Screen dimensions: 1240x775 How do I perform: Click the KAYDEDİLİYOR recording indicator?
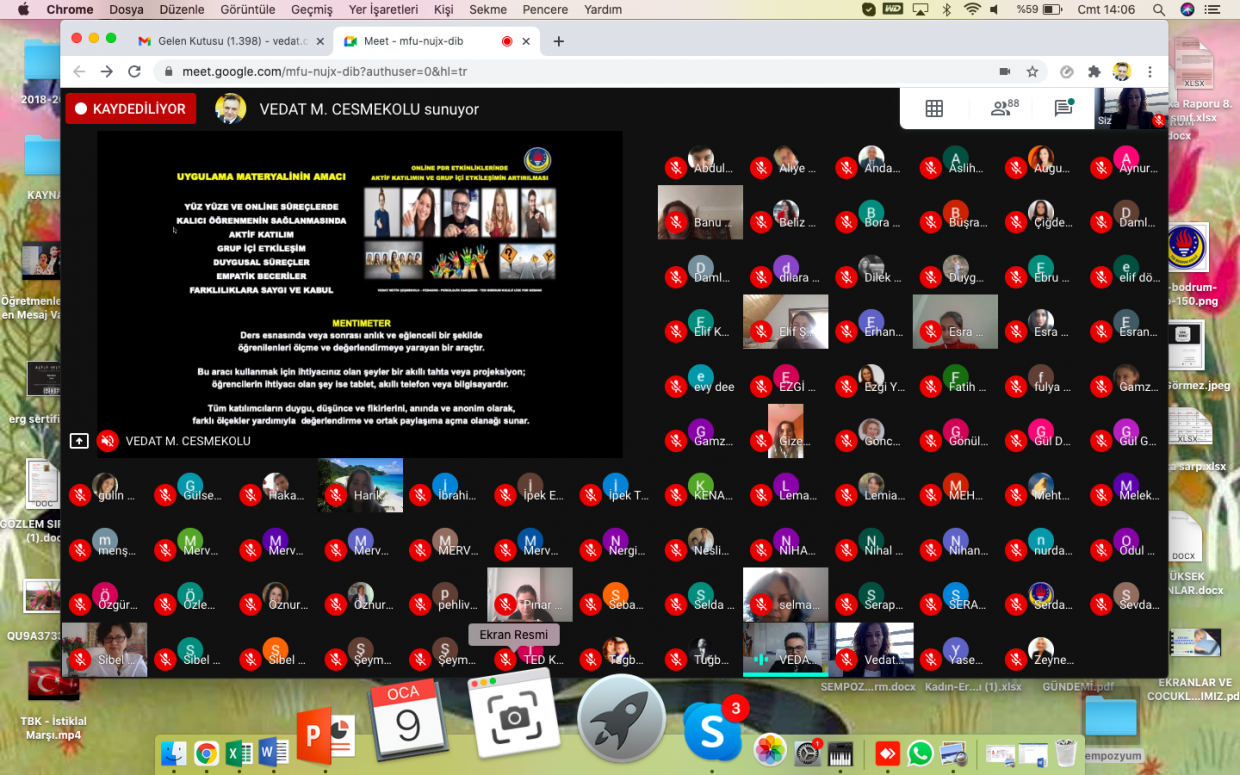tap(131, 109)
